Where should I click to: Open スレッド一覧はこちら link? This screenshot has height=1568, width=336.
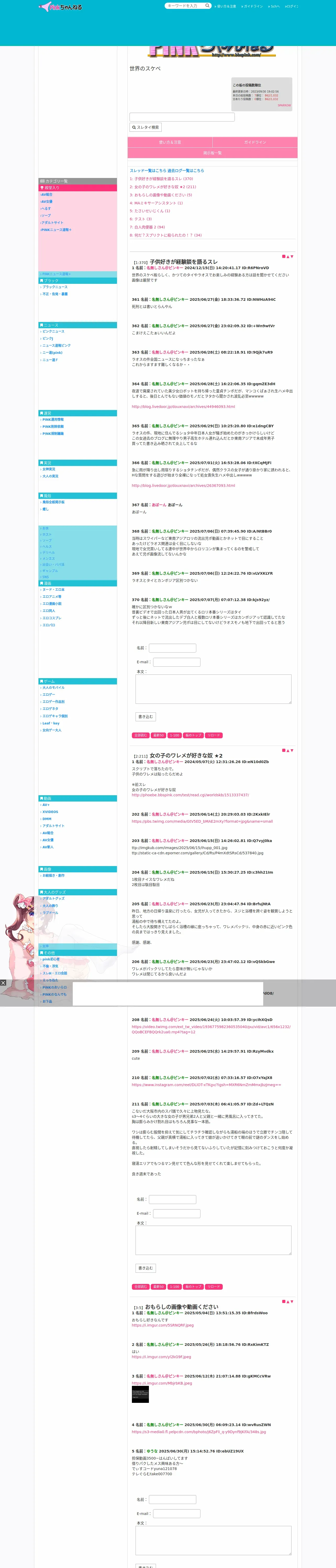pyautogui.click(x=148, y=170)
